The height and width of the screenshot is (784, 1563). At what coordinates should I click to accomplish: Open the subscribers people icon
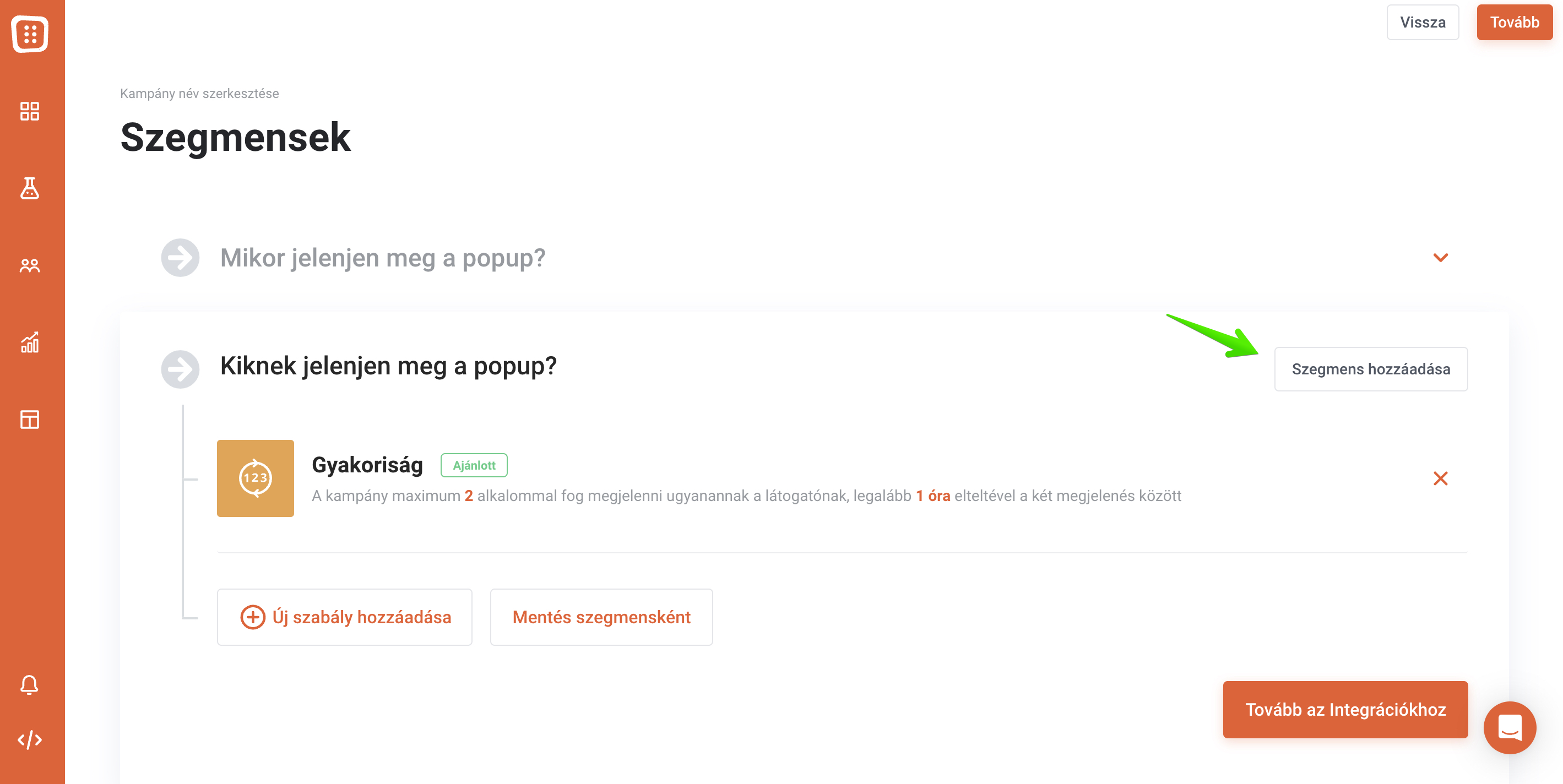click(30, 265)
